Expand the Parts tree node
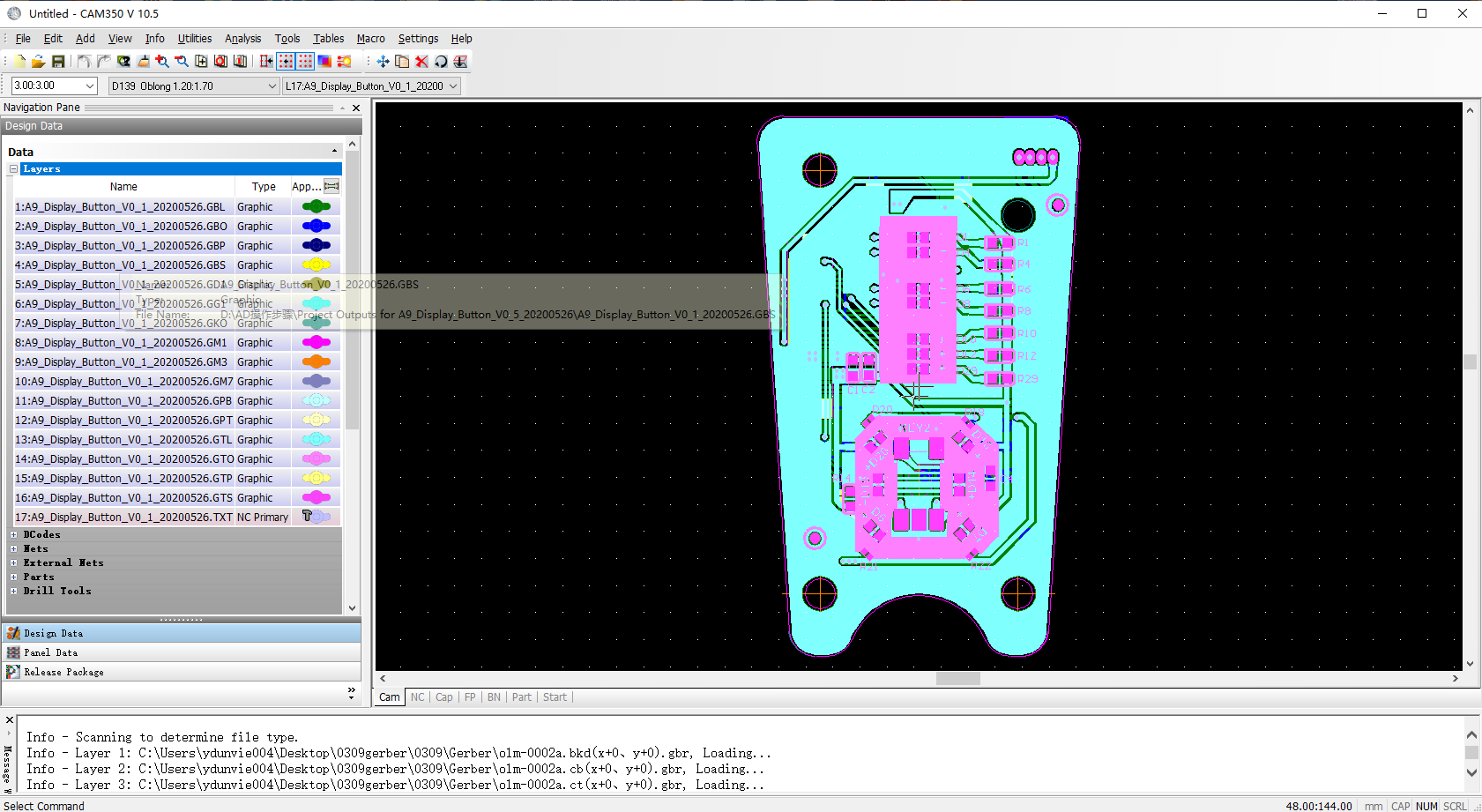 click(x=13, y=577)
